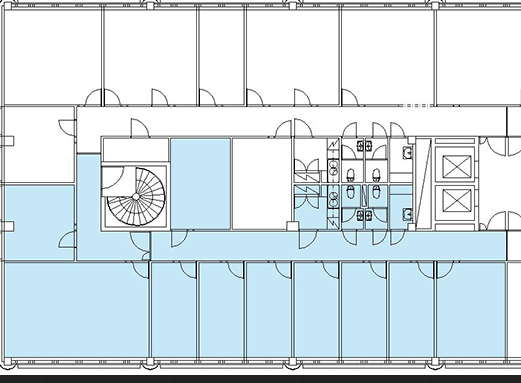The image size is (521, 383).
Task: Click the white room next to blue core room
Action: tap(262, 184)
